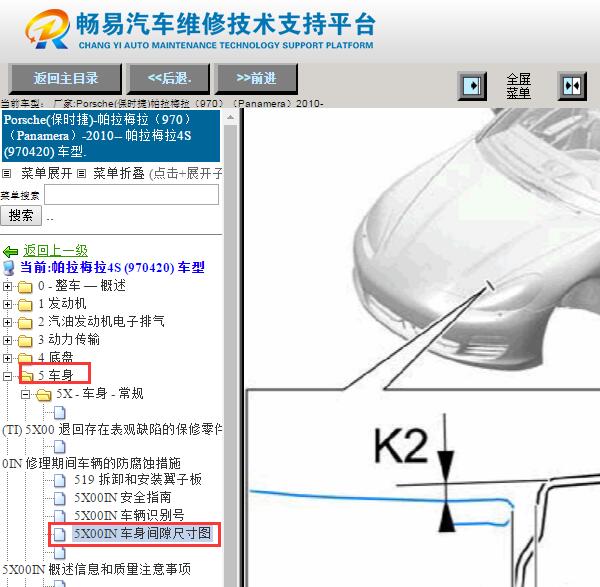Open (TI) 5X00 退回存在表观缺陷的保修零件 document

coord(112,429)
